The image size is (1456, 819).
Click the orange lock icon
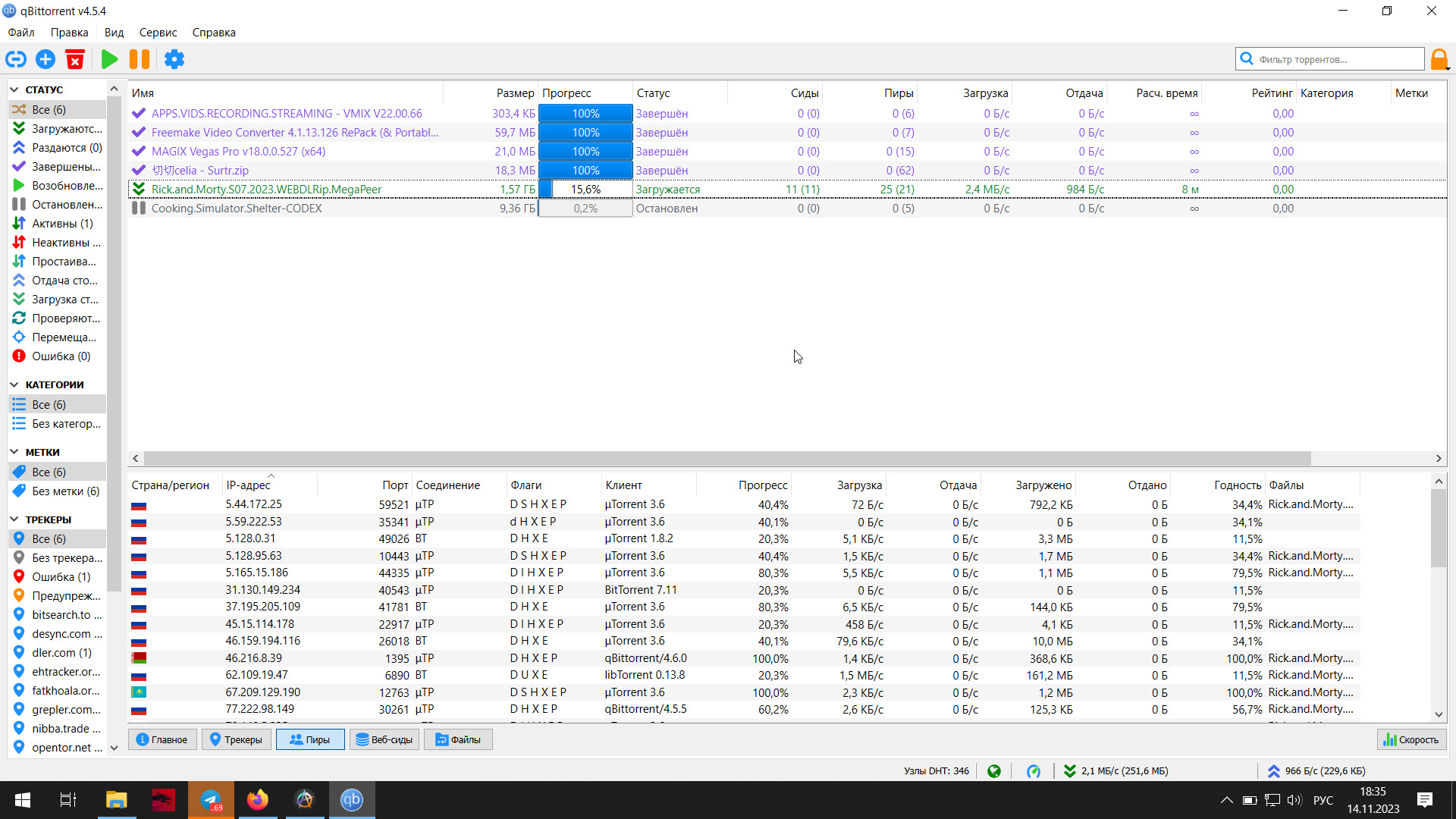click(1439, 59)
